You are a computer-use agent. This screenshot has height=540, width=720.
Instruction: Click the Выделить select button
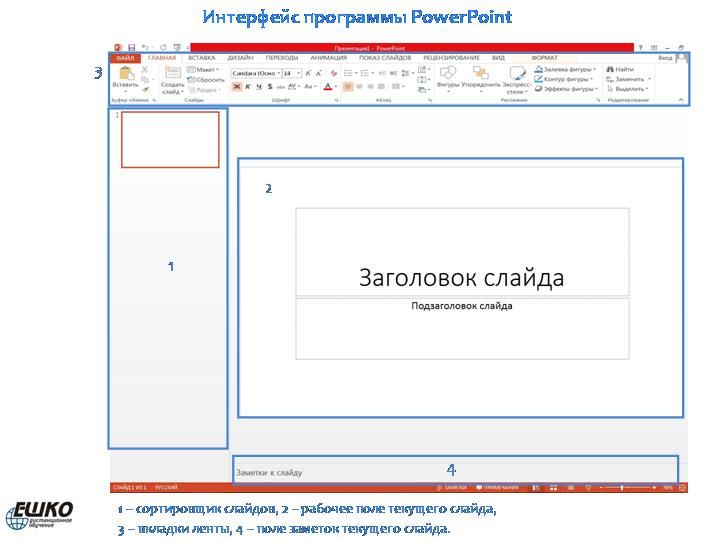coord(627,89)
